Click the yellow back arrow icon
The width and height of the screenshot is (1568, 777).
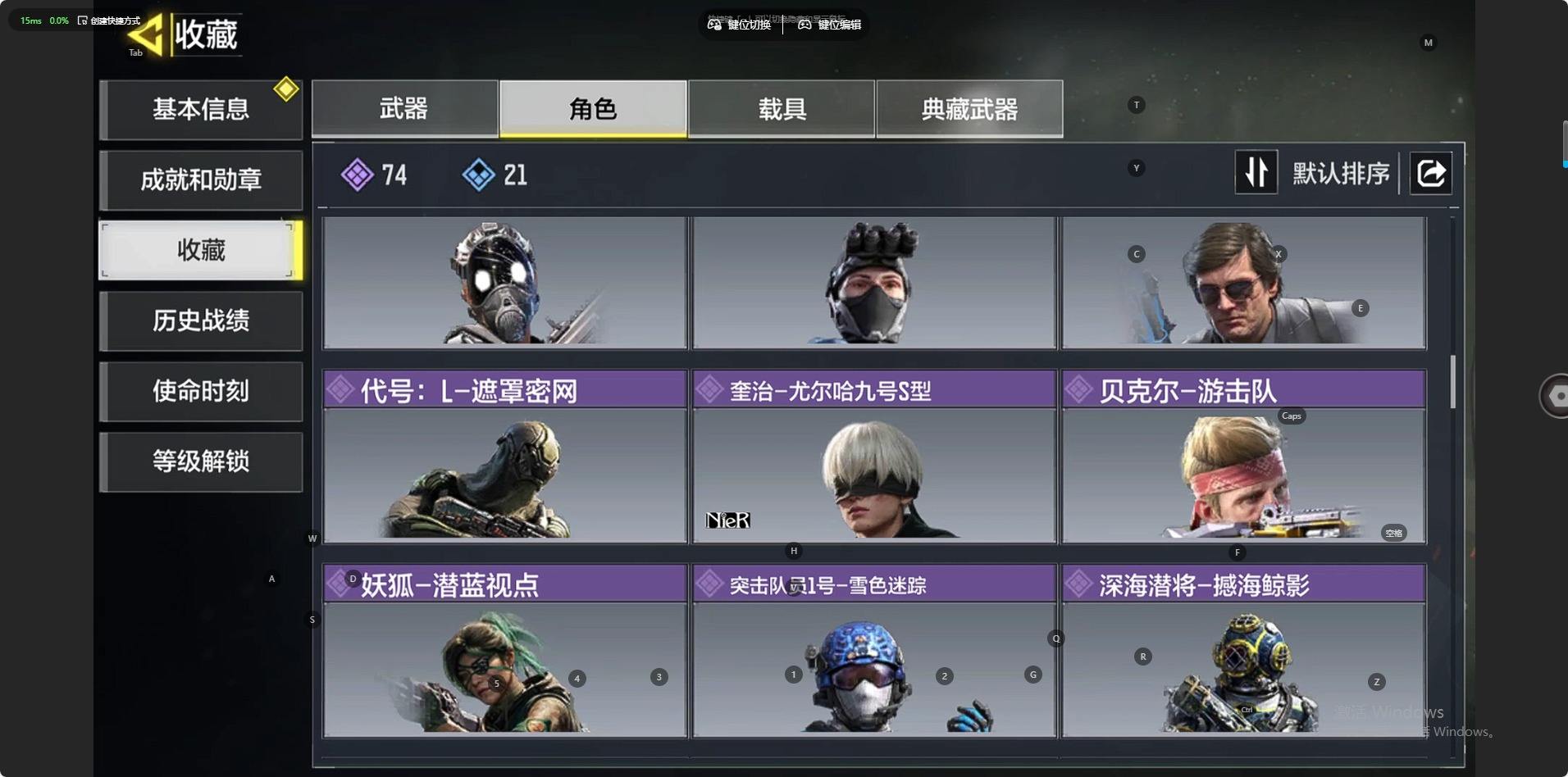[x=147, y=34]
